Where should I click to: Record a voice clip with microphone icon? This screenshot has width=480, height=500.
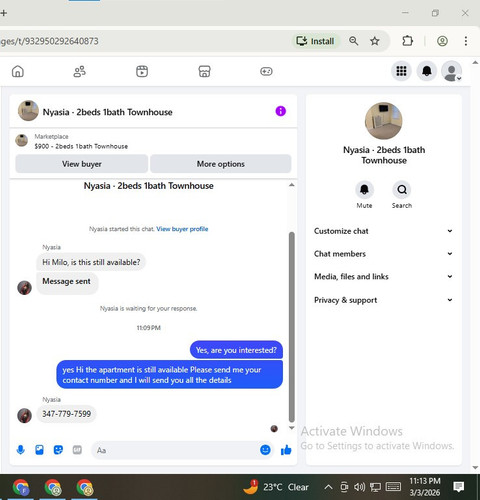click(20, 450)
